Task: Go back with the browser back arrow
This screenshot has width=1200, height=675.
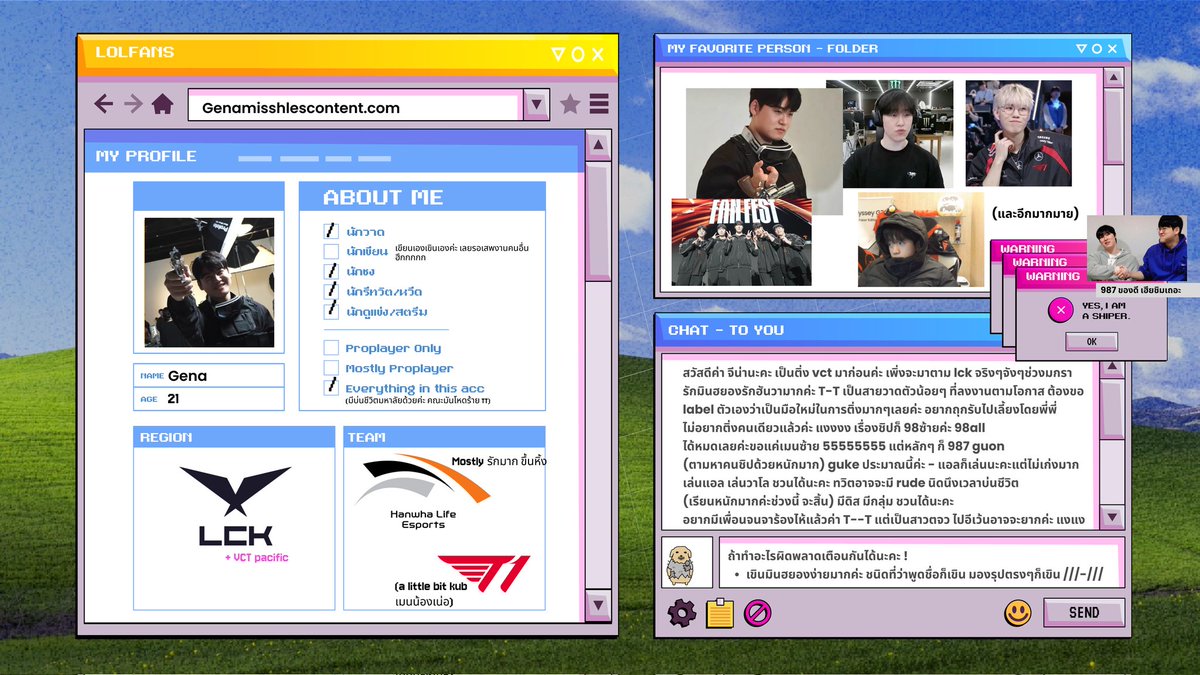Action: 103,104
